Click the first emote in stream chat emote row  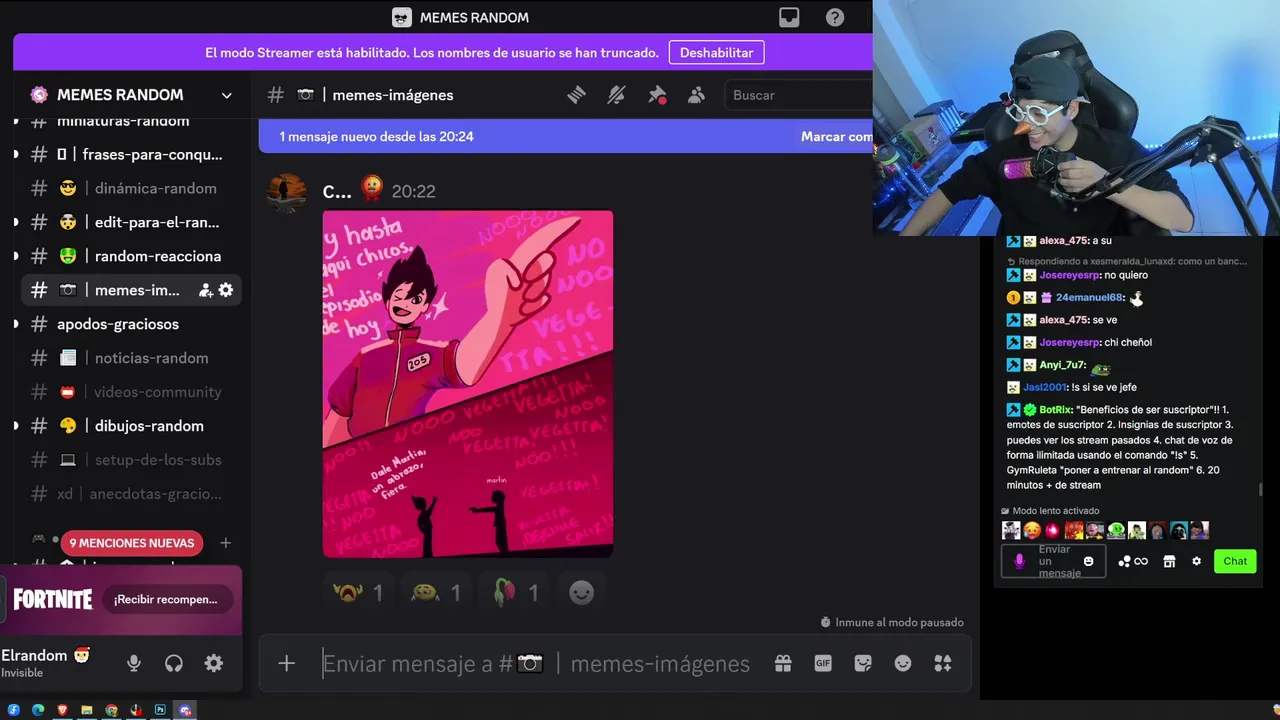[x=1011, y=531]
